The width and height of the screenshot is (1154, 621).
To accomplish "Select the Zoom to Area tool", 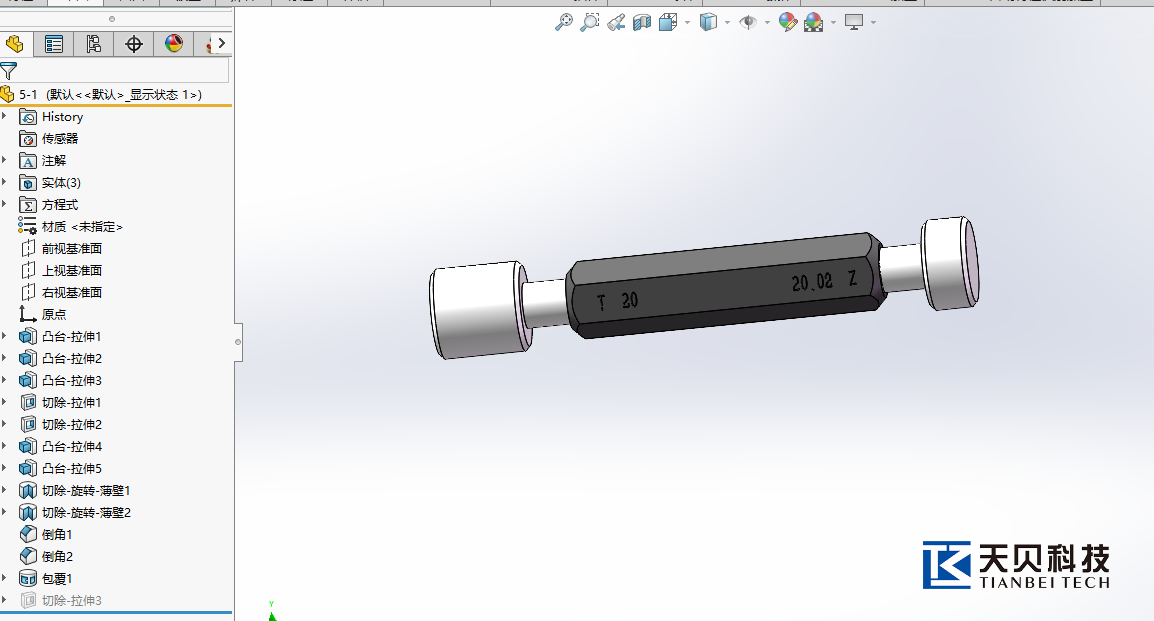I will click(x=590, y=22).
